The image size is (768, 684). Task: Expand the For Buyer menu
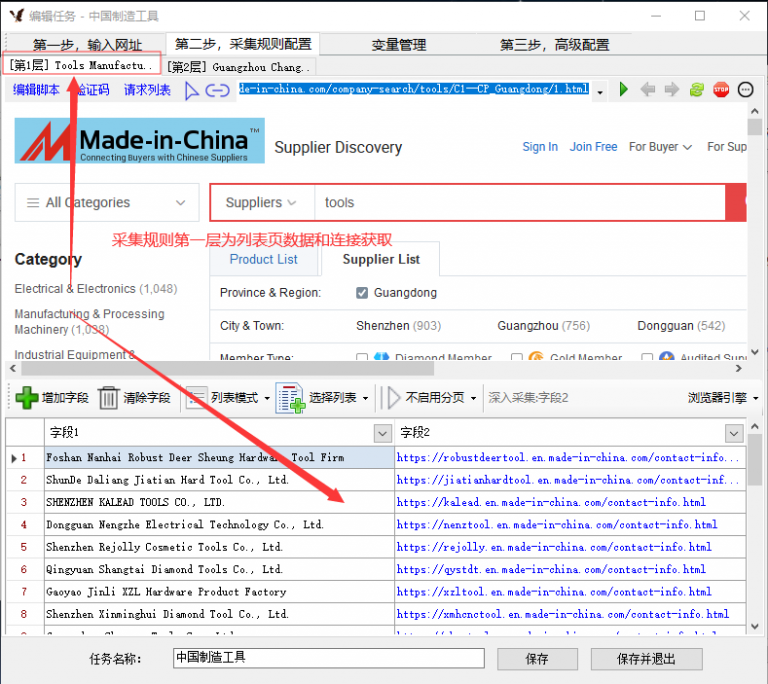click(x=660, y=147)
